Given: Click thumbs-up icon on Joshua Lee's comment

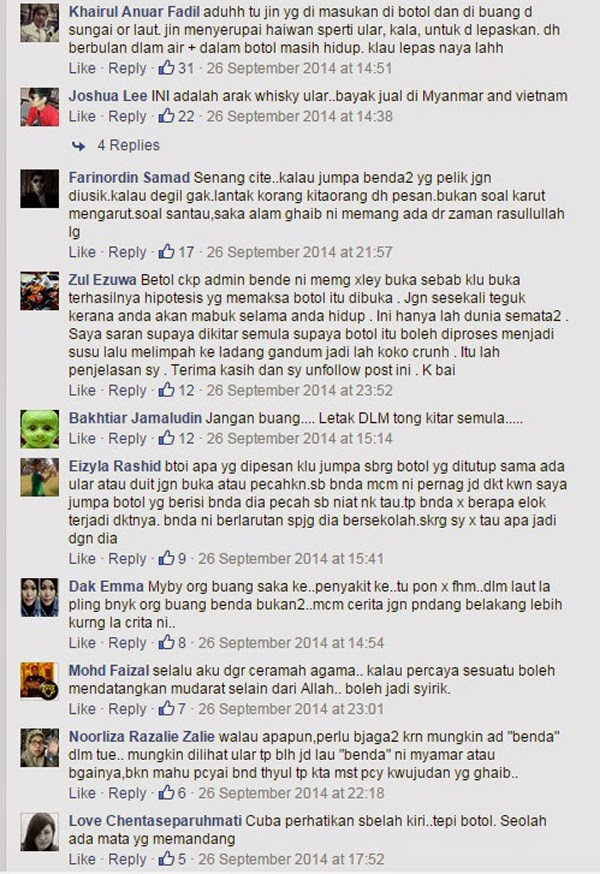Looking at the screenshot, I should pyautogui.click(x=166, y=116).
